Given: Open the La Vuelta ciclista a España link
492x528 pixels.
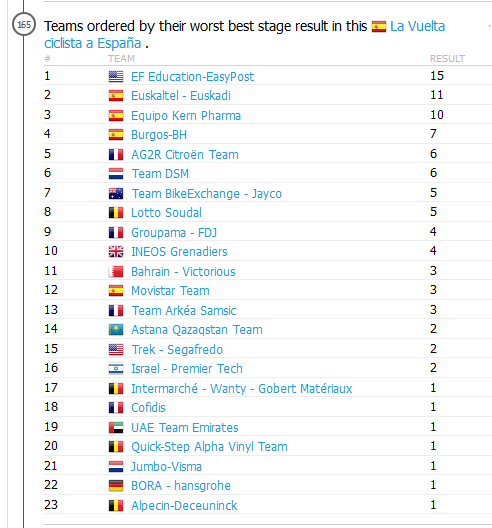Looking at the screenshot, I should coord(244,35).
